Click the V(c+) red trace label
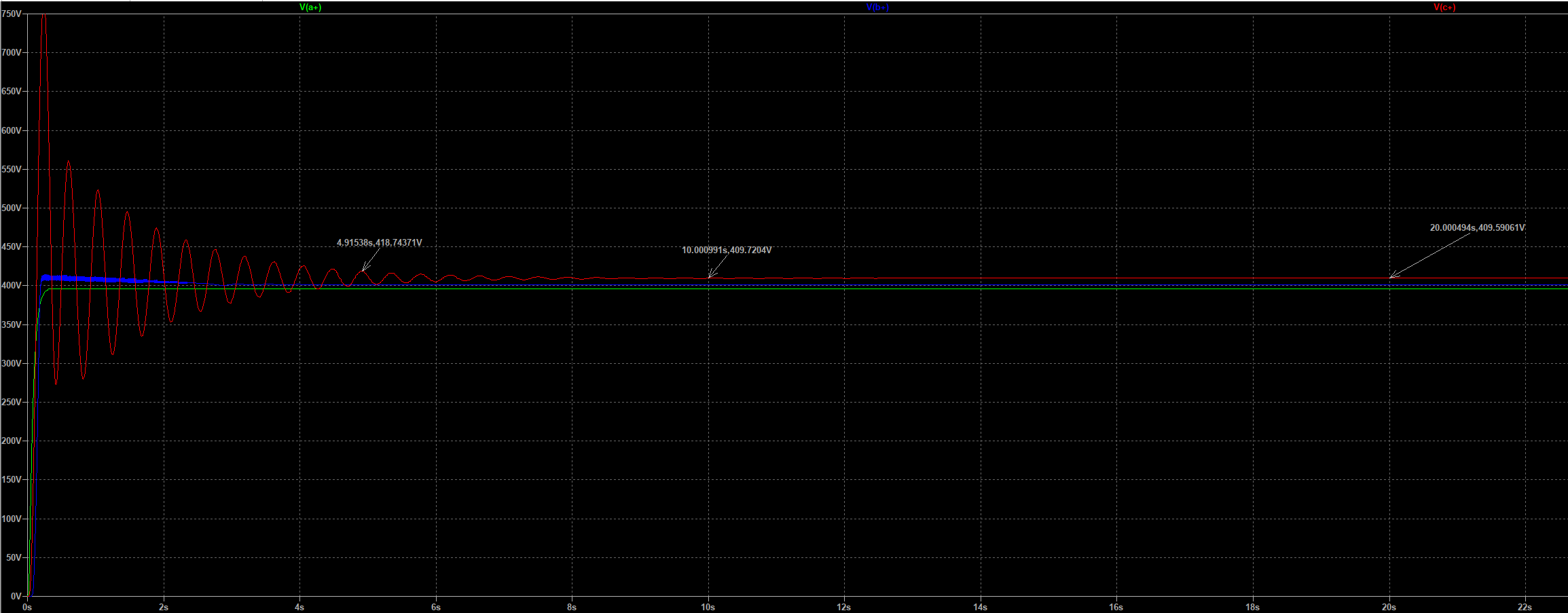 click(1444, 7)
